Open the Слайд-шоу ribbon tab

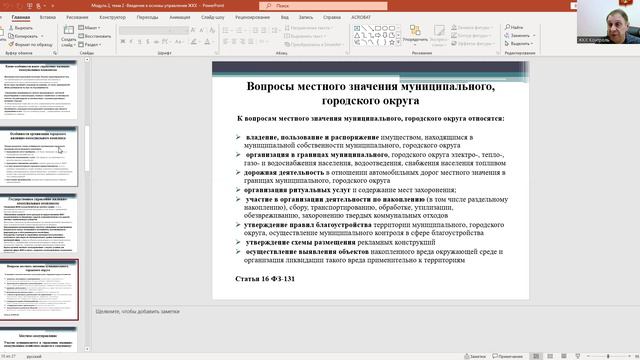[213, 18]
